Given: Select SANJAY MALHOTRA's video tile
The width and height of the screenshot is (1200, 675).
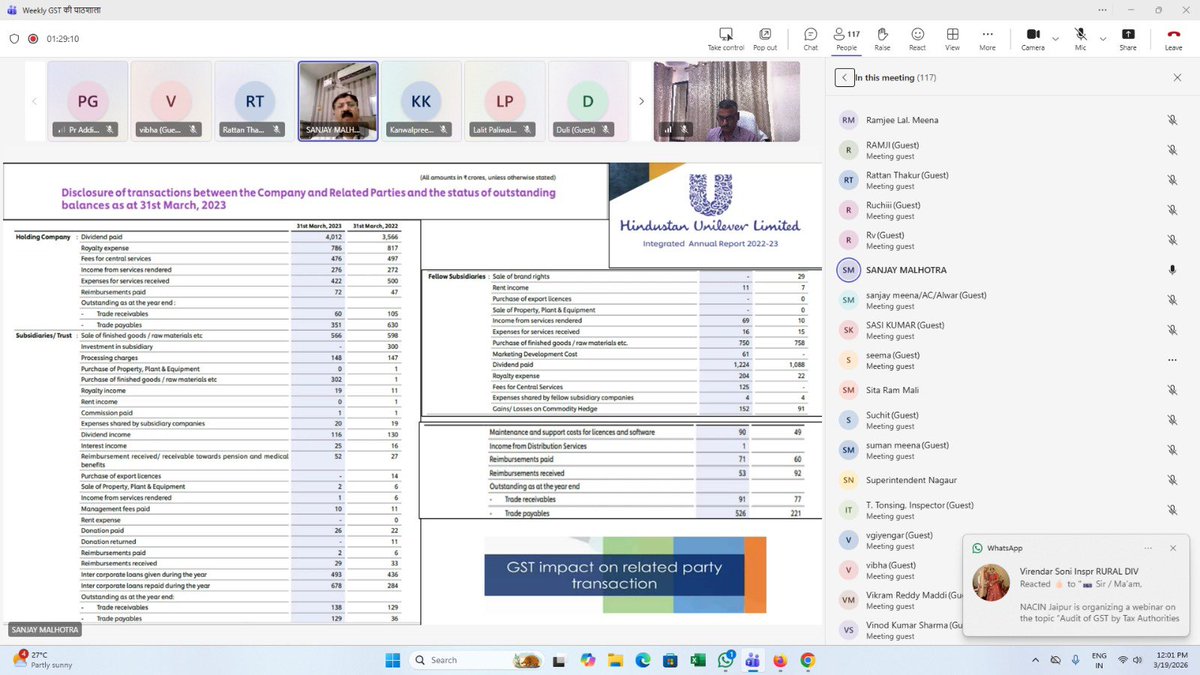Looking at the screenshot, I should tap(338, 101).
